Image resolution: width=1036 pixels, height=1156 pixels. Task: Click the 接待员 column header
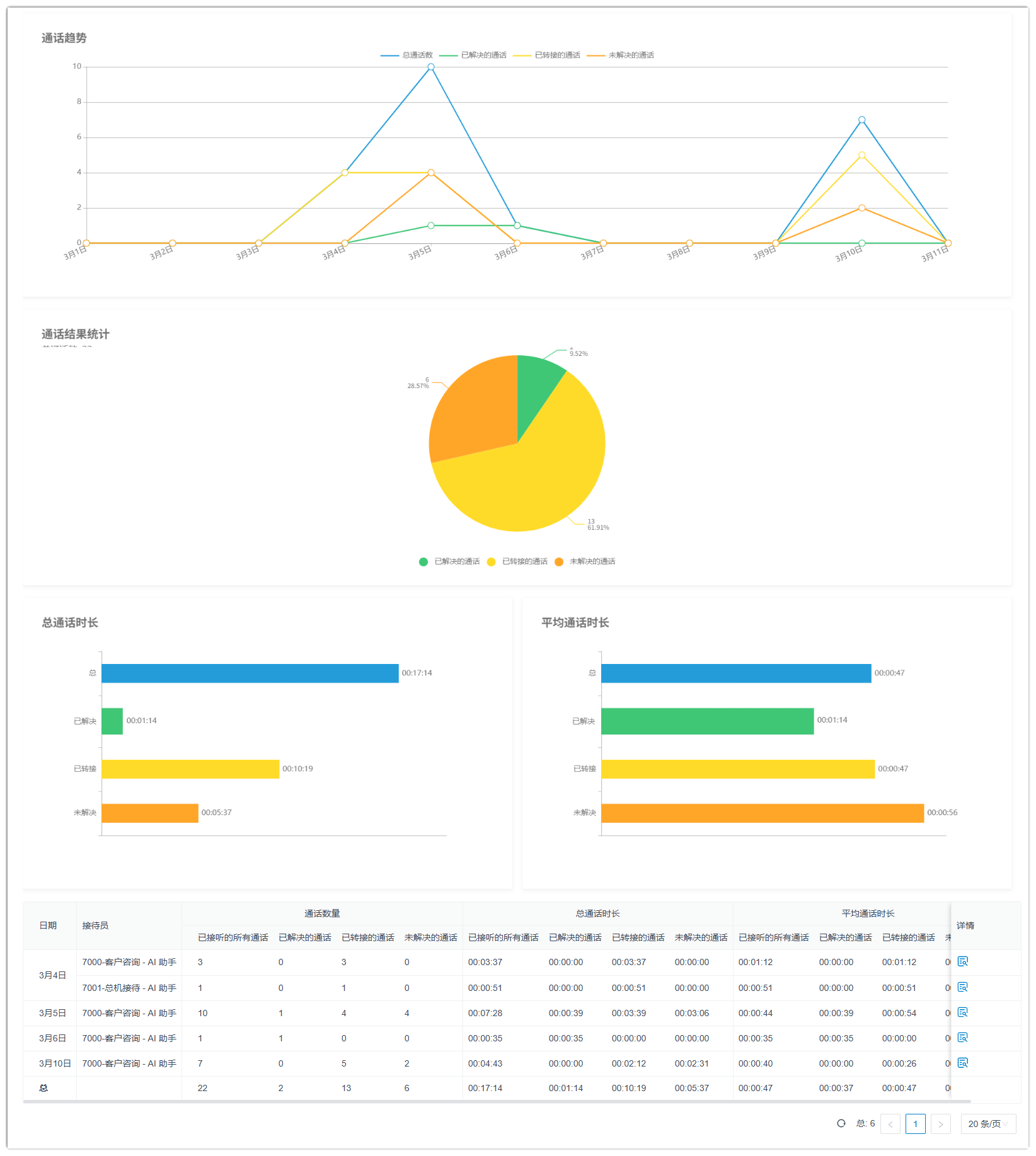[95, 925]
